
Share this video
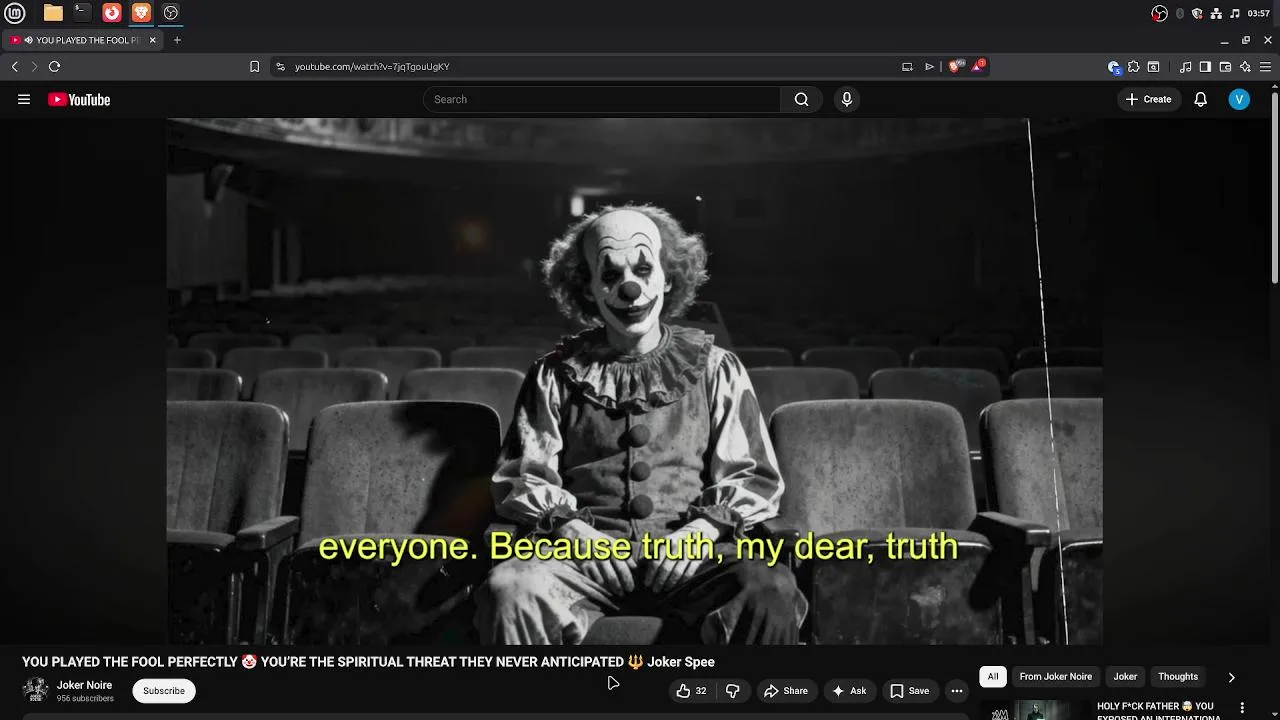pyautogui.click(x=786, y=691)
